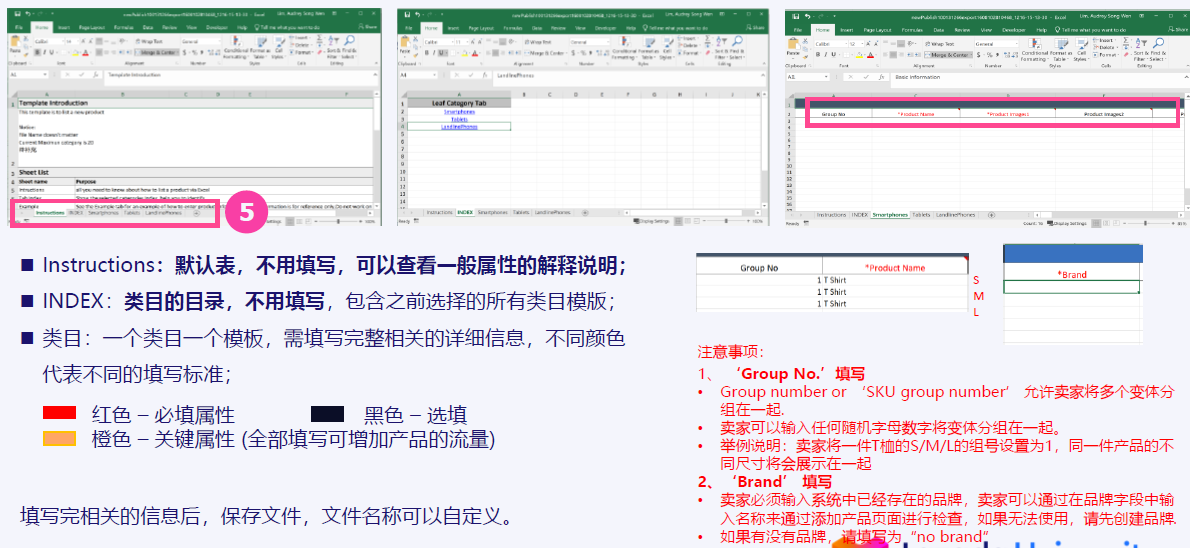Expand Format cells dropdown in right Excel window

pyautogui.click(x=1118, y=55)
